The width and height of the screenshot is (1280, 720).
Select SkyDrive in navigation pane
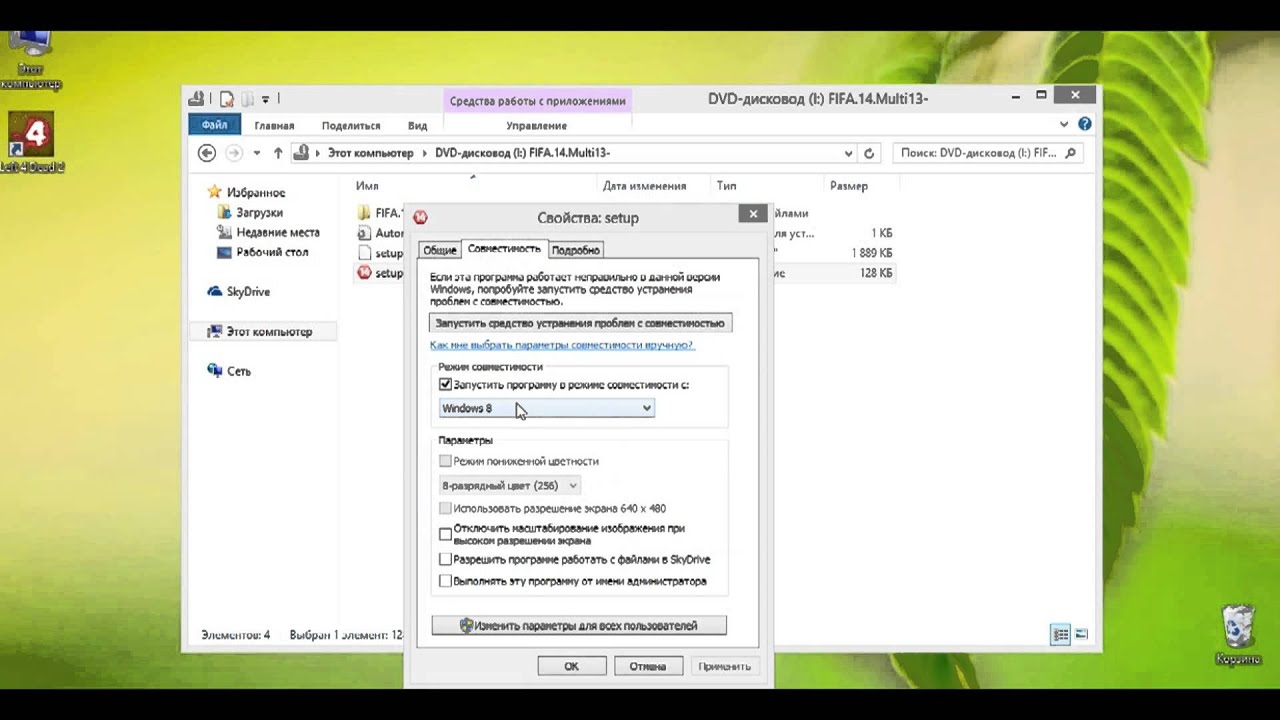tap(239, 292)
